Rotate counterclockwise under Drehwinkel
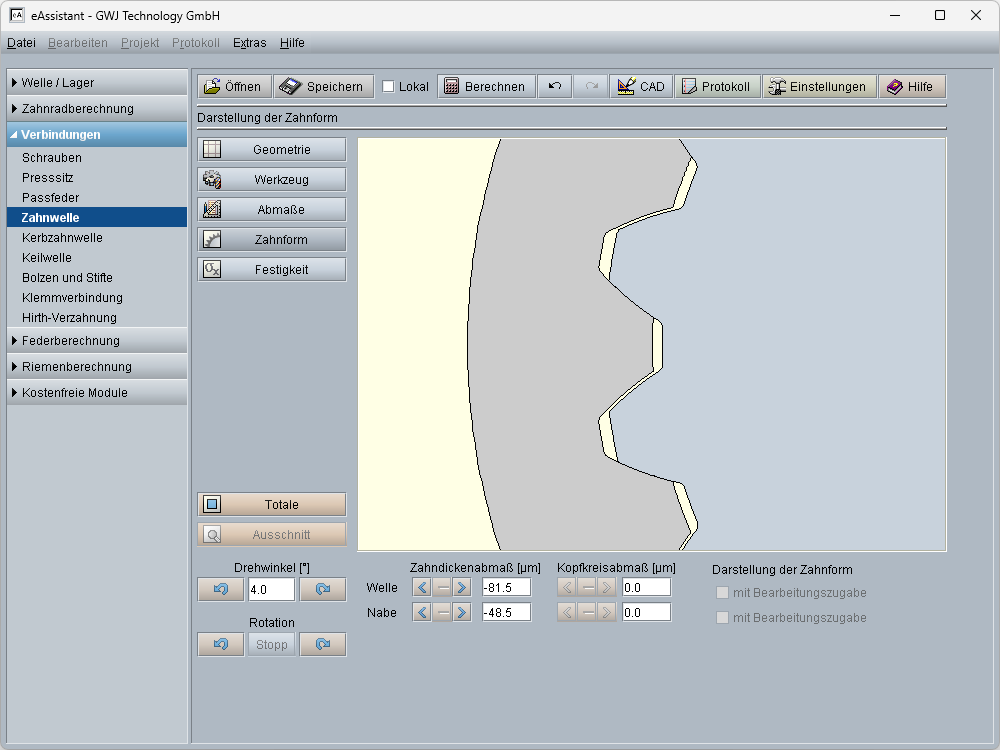 [221, 590]
